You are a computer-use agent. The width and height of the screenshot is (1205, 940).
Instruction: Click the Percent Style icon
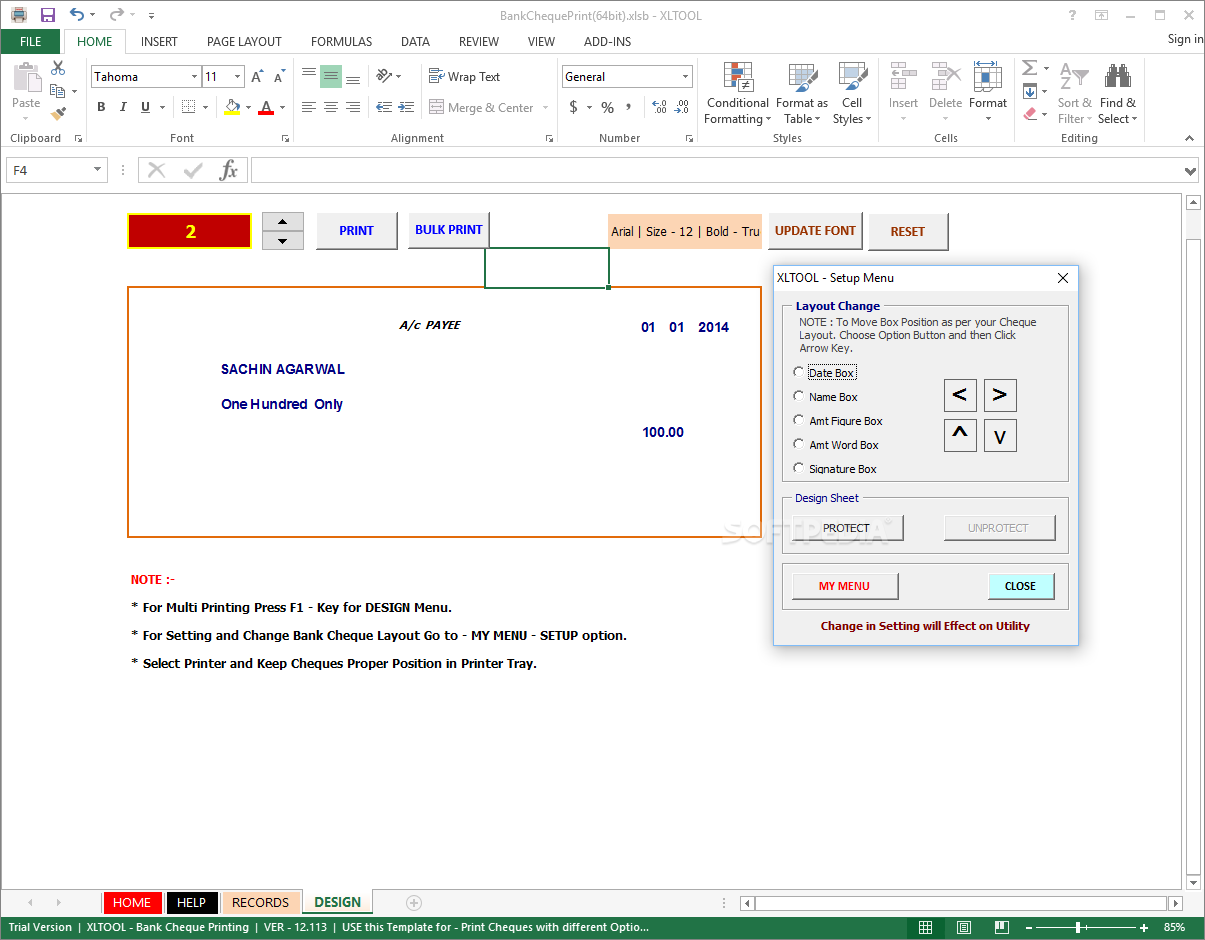point(607,107)
